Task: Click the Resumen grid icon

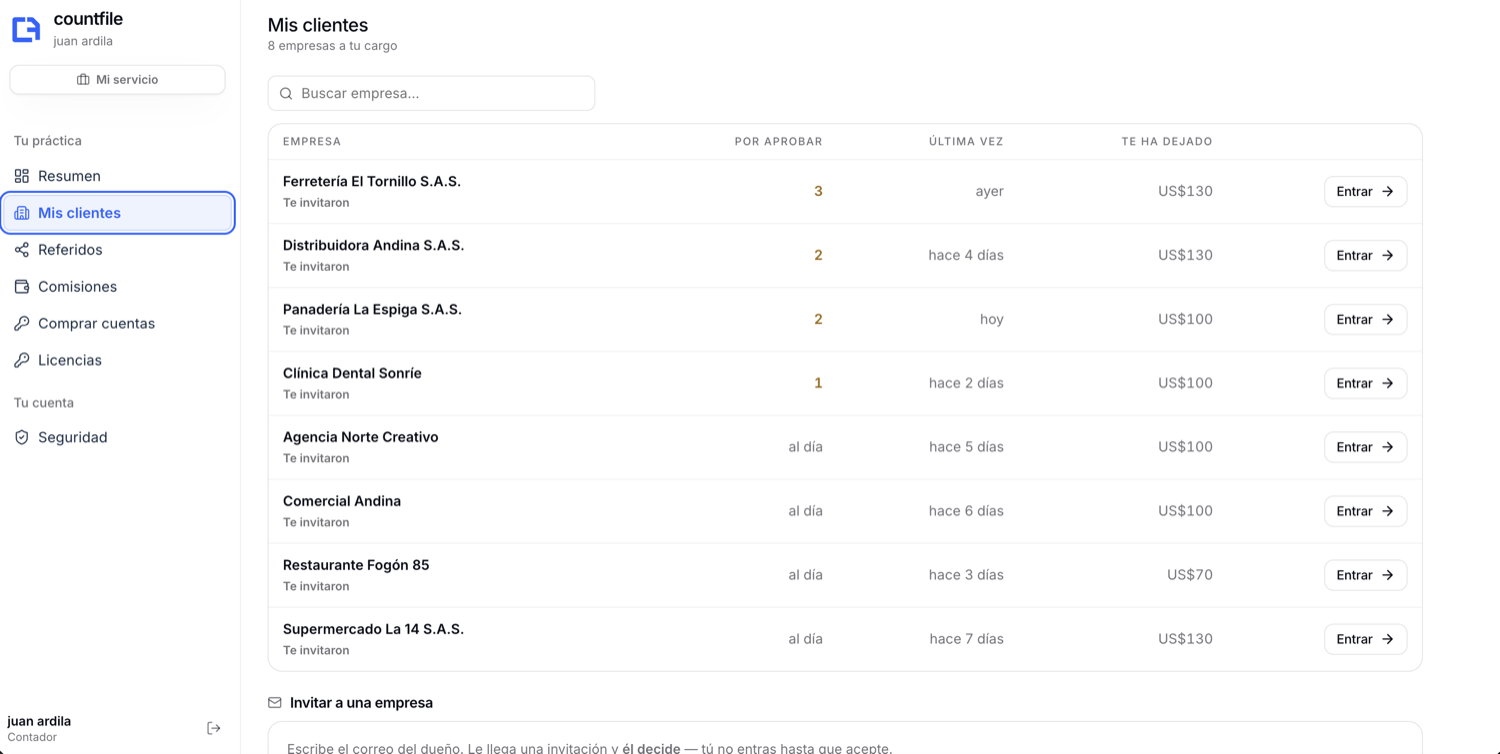Action: point(22,176)
